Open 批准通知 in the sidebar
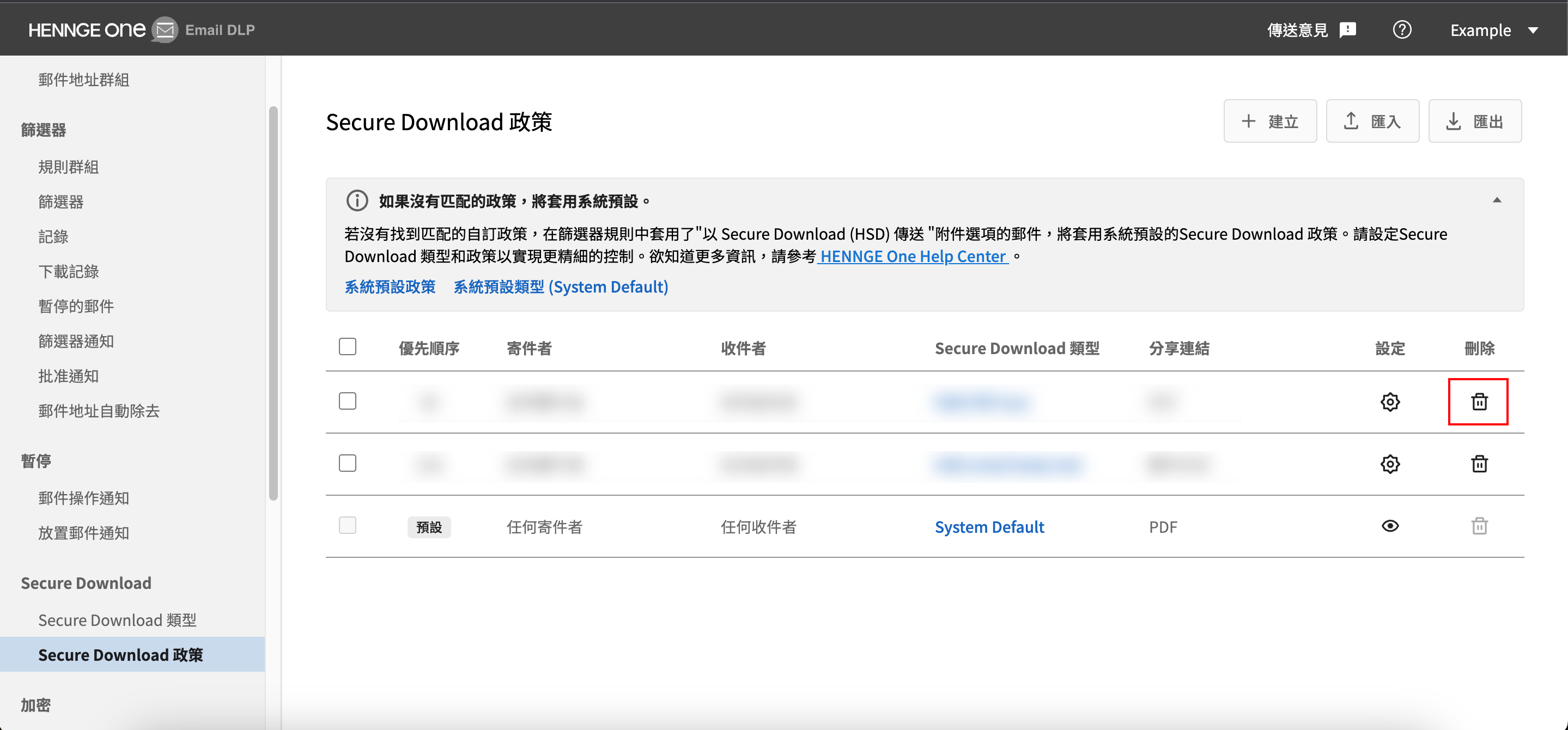 pos(69,376)
